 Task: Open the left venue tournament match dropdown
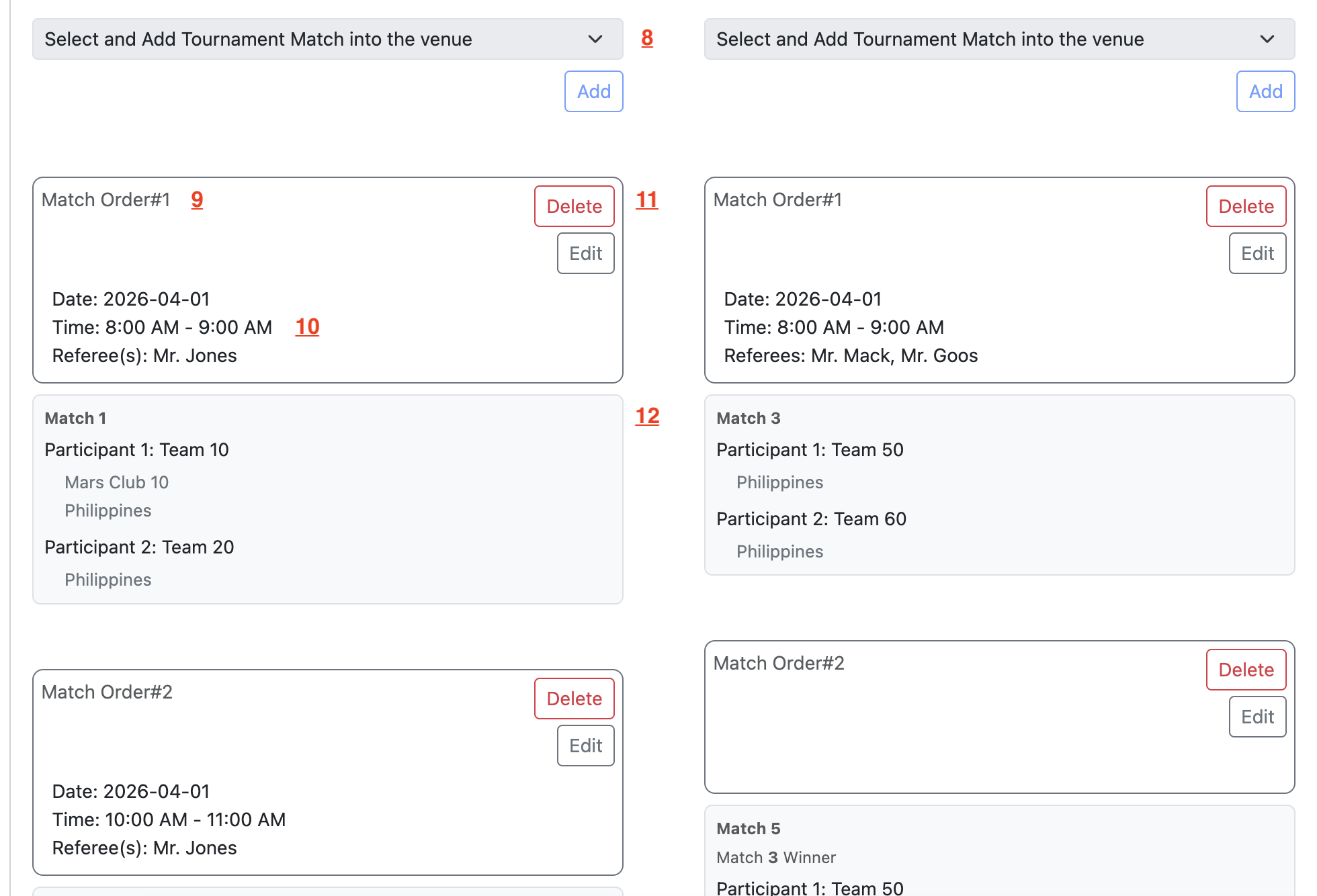pos(327,39)
